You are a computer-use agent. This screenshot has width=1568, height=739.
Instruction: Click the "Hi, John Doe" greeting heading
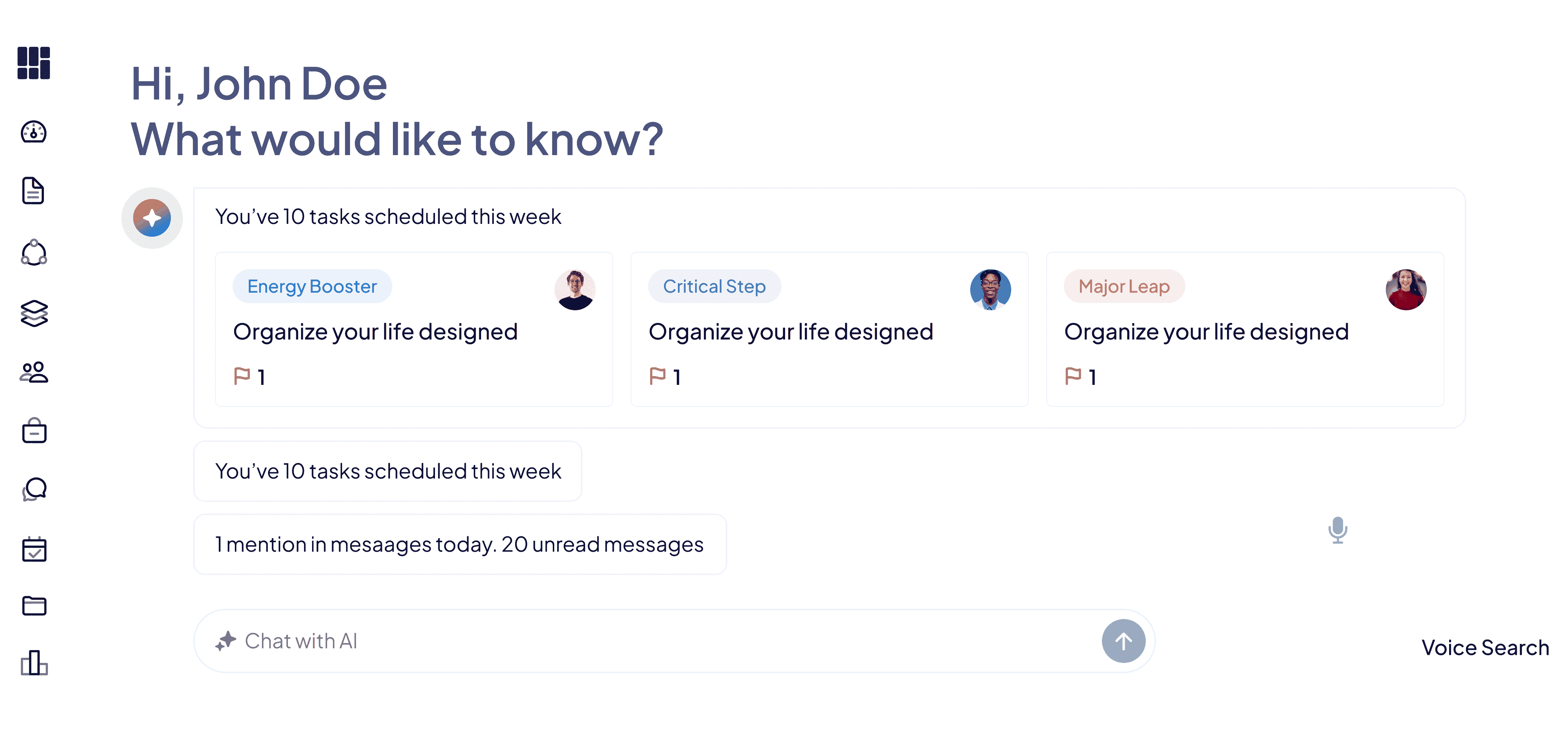click(x=259, y=83)
